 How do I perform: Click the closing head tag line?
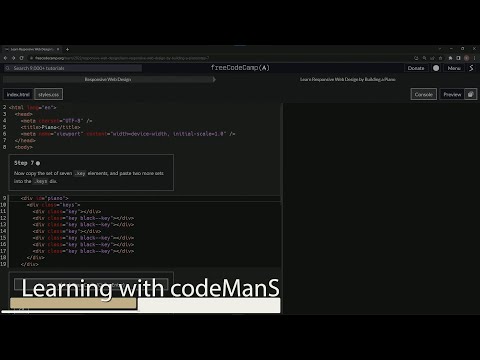25,141
